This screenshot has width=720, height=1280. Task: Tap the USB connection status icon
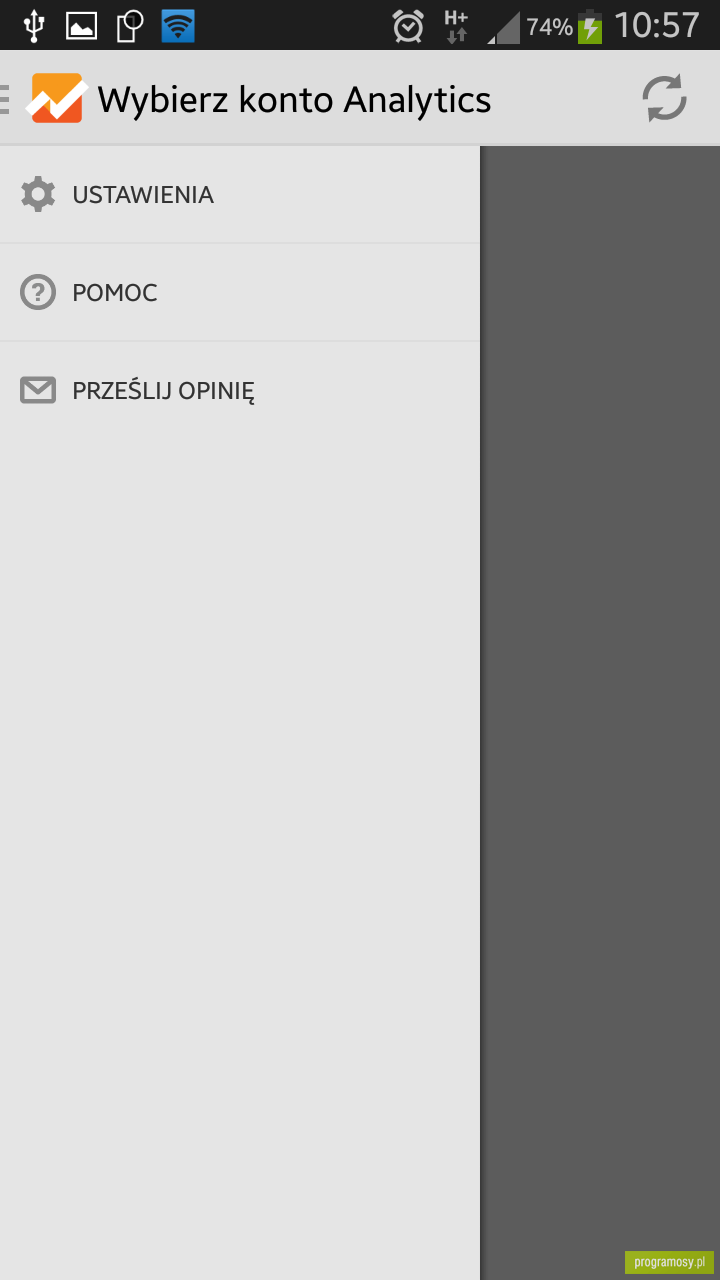point(34,26)
